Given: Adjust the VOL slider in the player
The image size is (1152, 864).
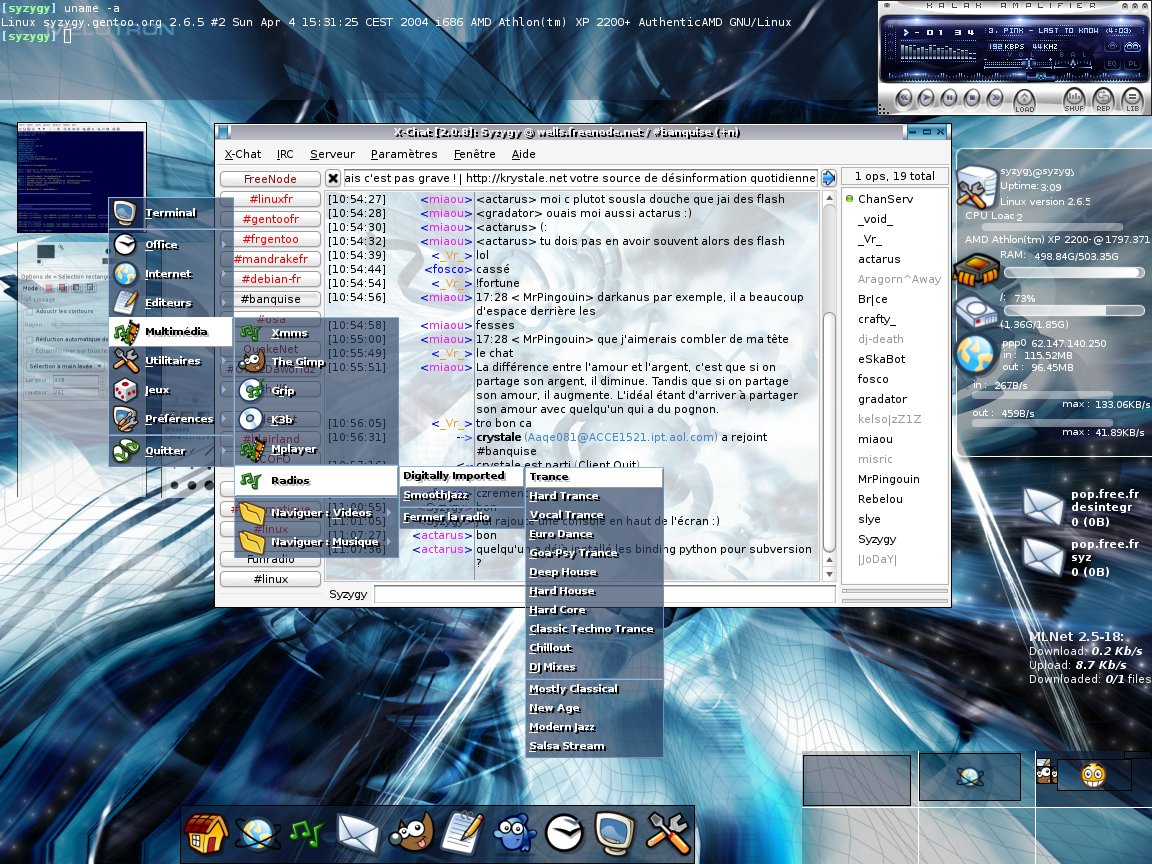Looking at the screenshot, I should click(1029, 64).
